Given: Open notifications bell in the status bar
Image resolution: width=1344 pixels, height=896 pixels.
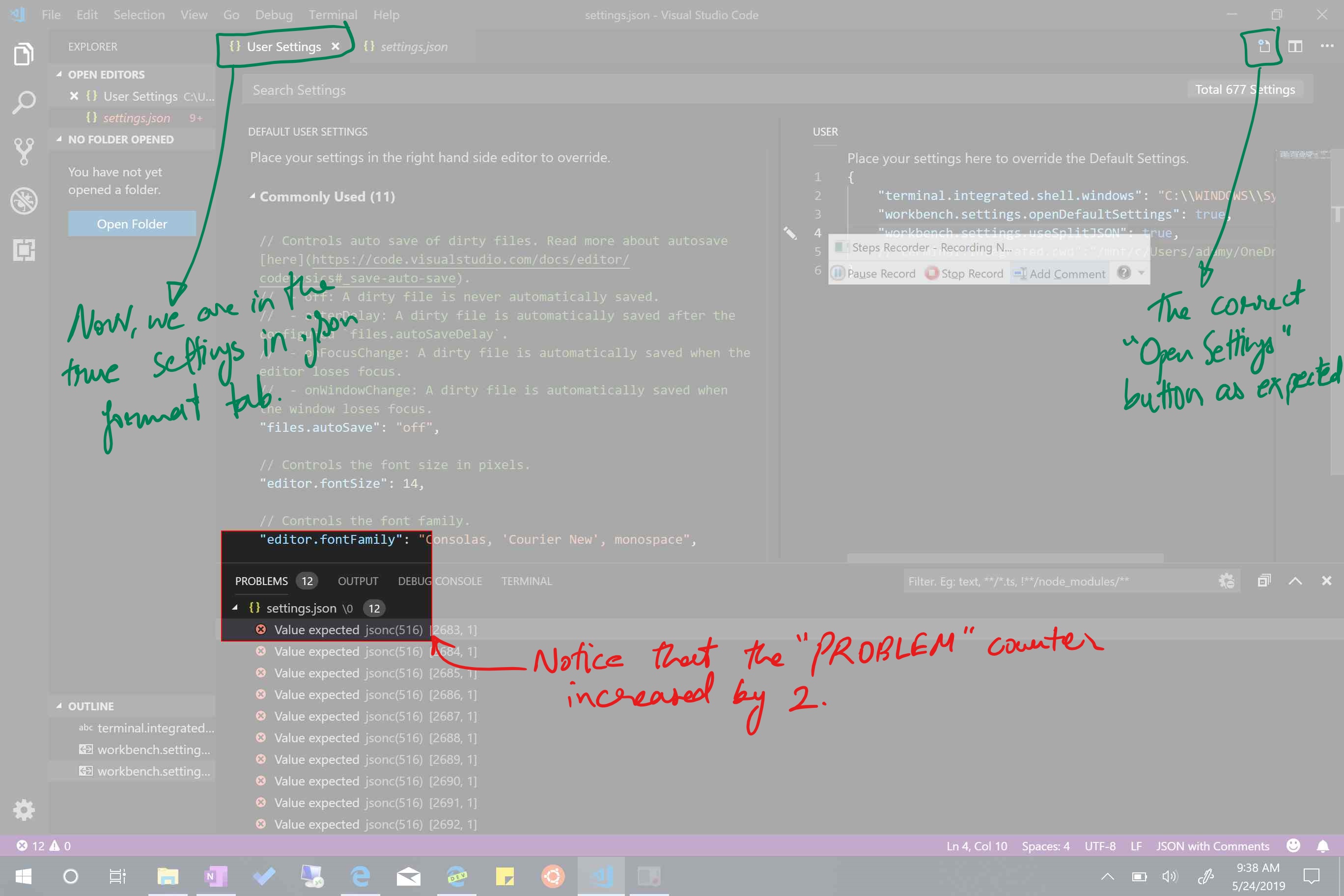Looking at the screenshot, I should pos(1324,846).
